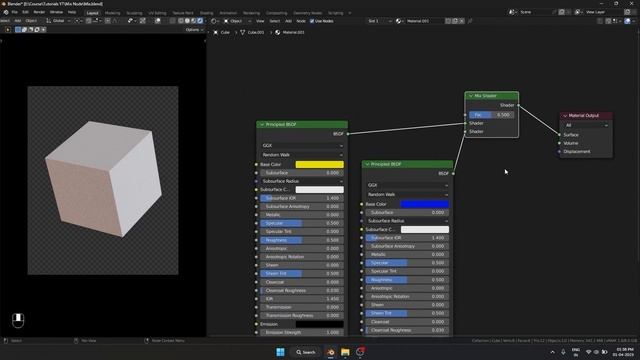This screenshot has width=640, height=360.
Task: Select wireframe viewport shading mode icon
Action: 181,21
